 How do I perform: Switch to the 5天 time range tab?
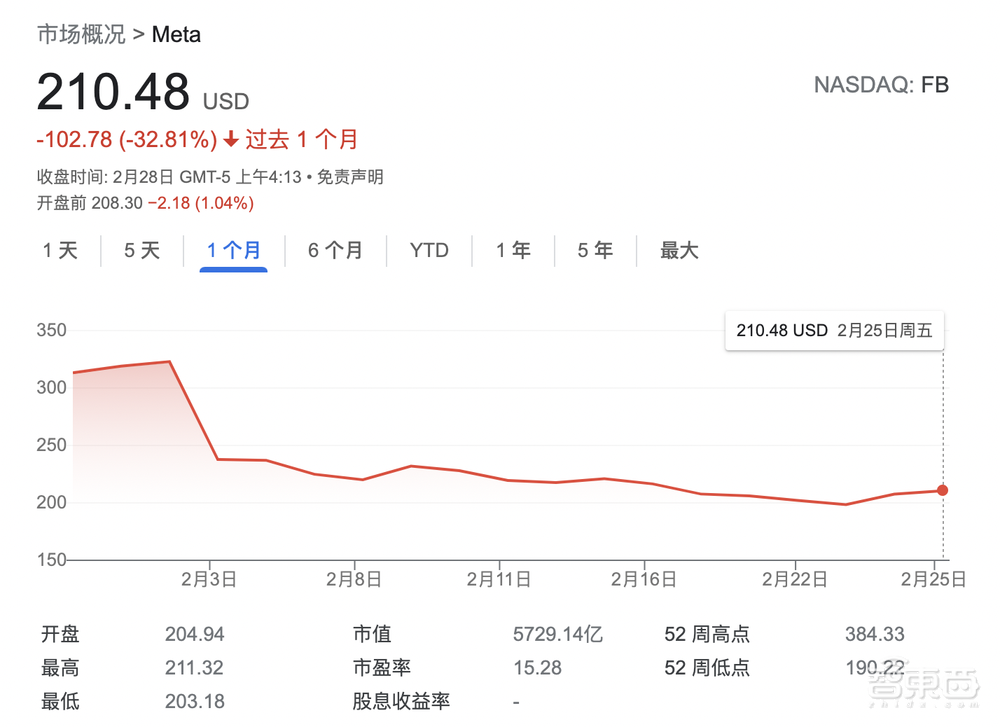[x=142, y=250]
